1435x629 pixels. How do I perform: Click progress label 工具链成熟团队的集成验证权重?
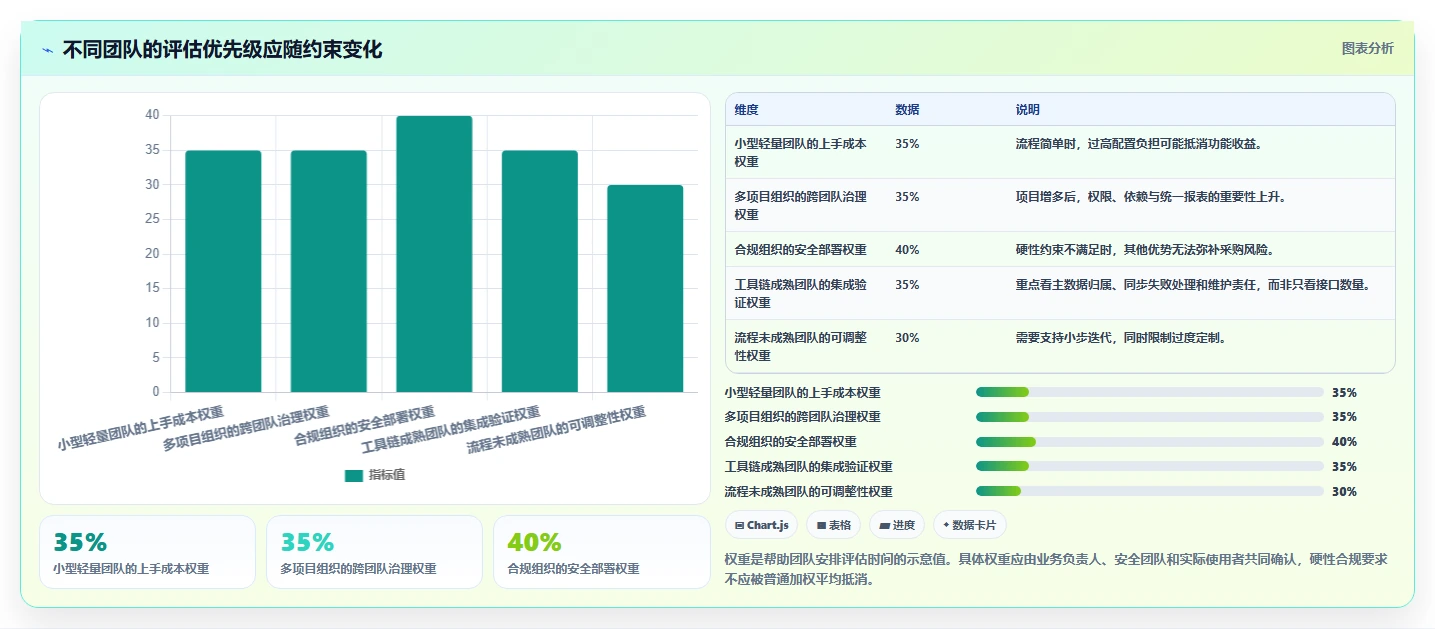click(809, 466)
